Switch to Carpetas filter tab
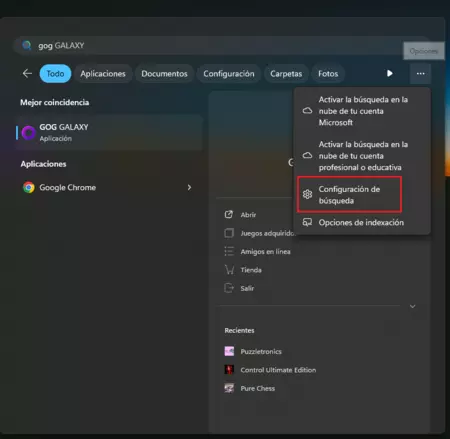The height and width of the screenshot is (439, 450). pyautogui.click(x=286, y=73)
